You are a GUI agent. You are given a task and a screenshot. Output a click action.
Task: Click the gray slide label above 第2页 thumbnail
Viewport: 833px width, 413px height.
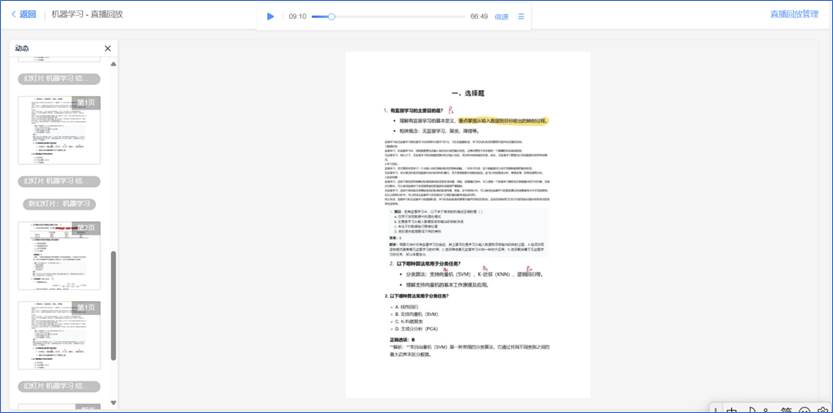59,204
